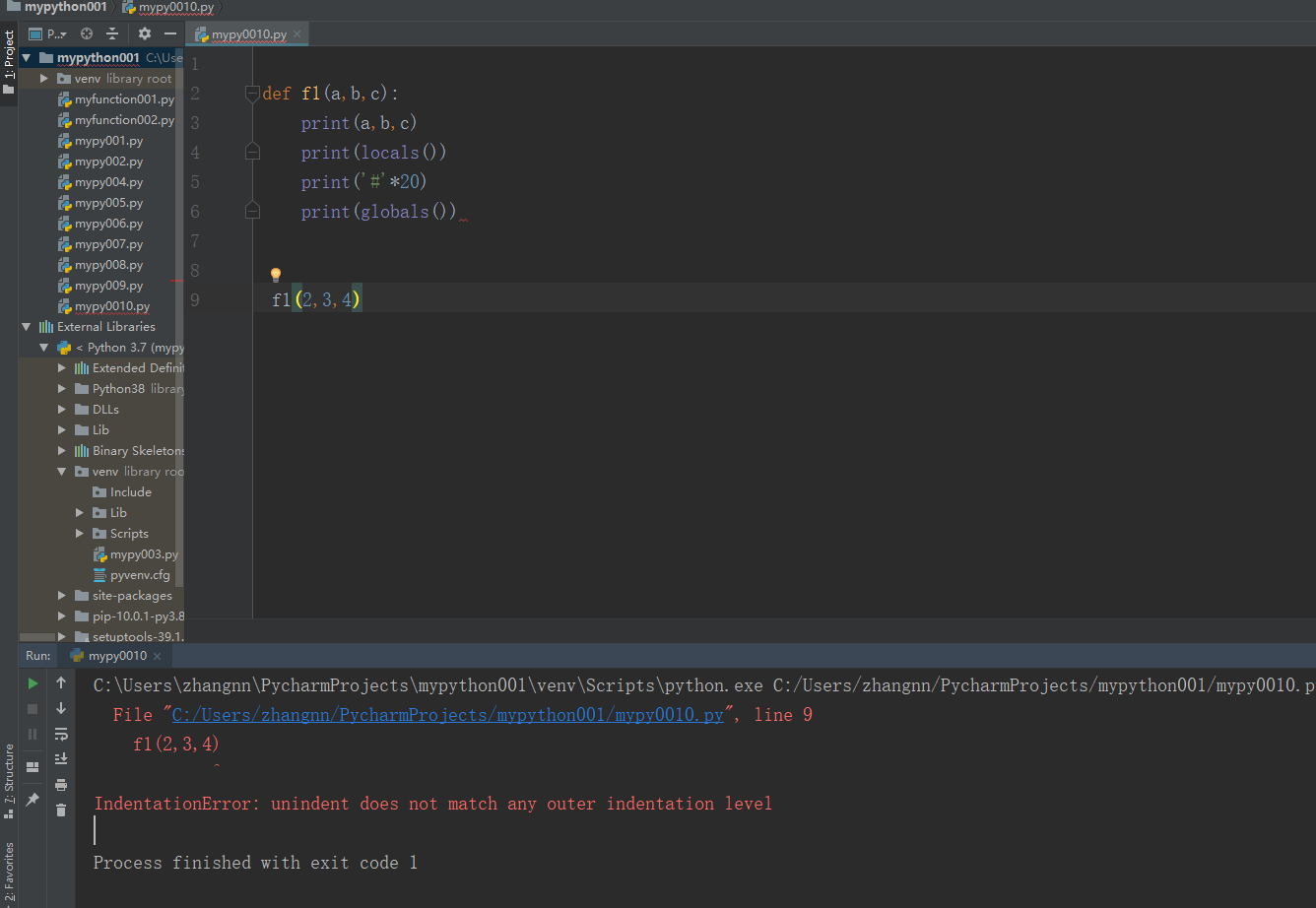
Task: Click print('#'*20) line in editor
Action: (x=363, y=182)
